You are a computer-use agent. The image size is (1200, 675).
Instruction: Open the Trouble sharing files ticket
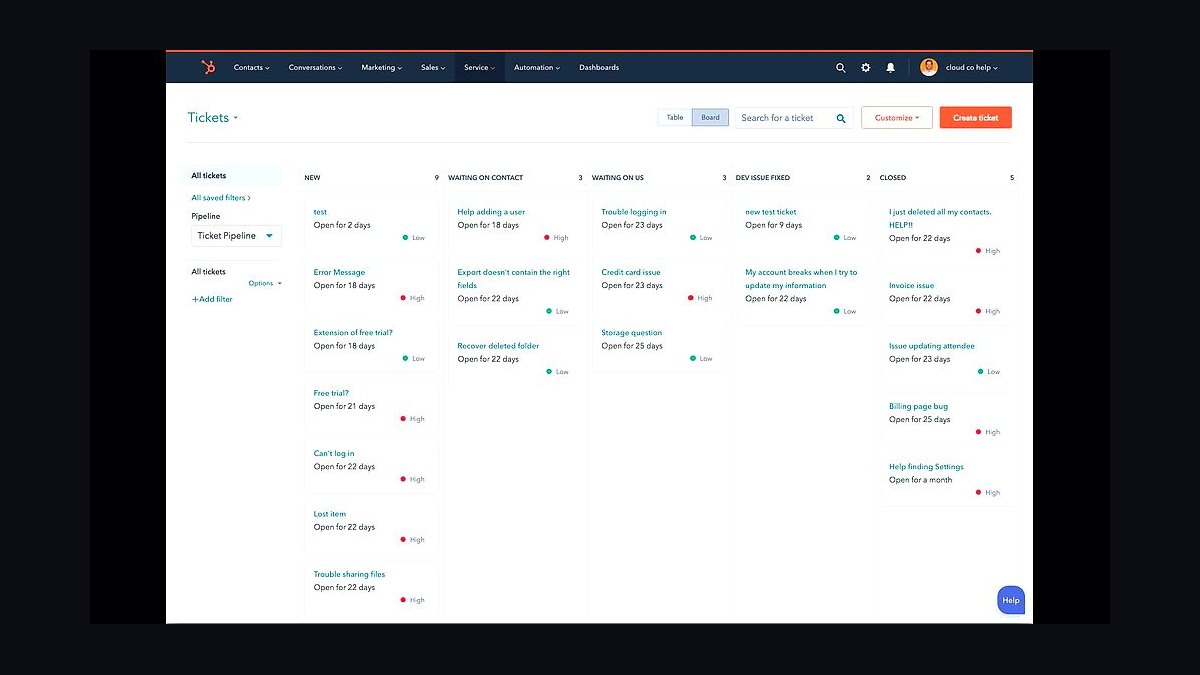tap(349, 575)
